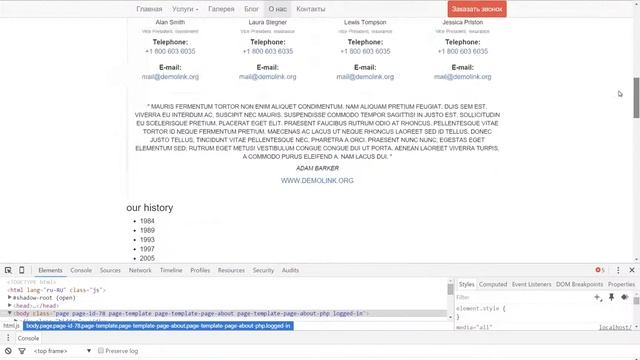Open Галерея in site navigation

coord(221,9)
